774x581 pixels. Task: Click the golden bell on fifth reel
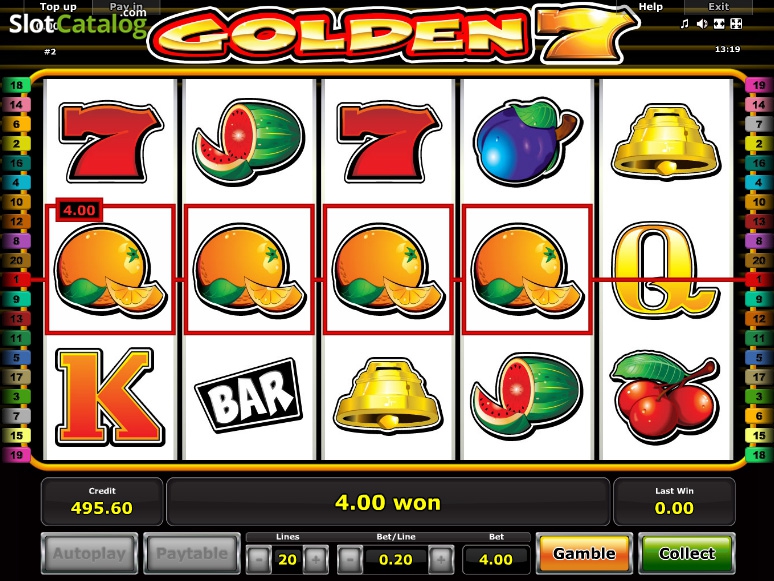[665, 141]
